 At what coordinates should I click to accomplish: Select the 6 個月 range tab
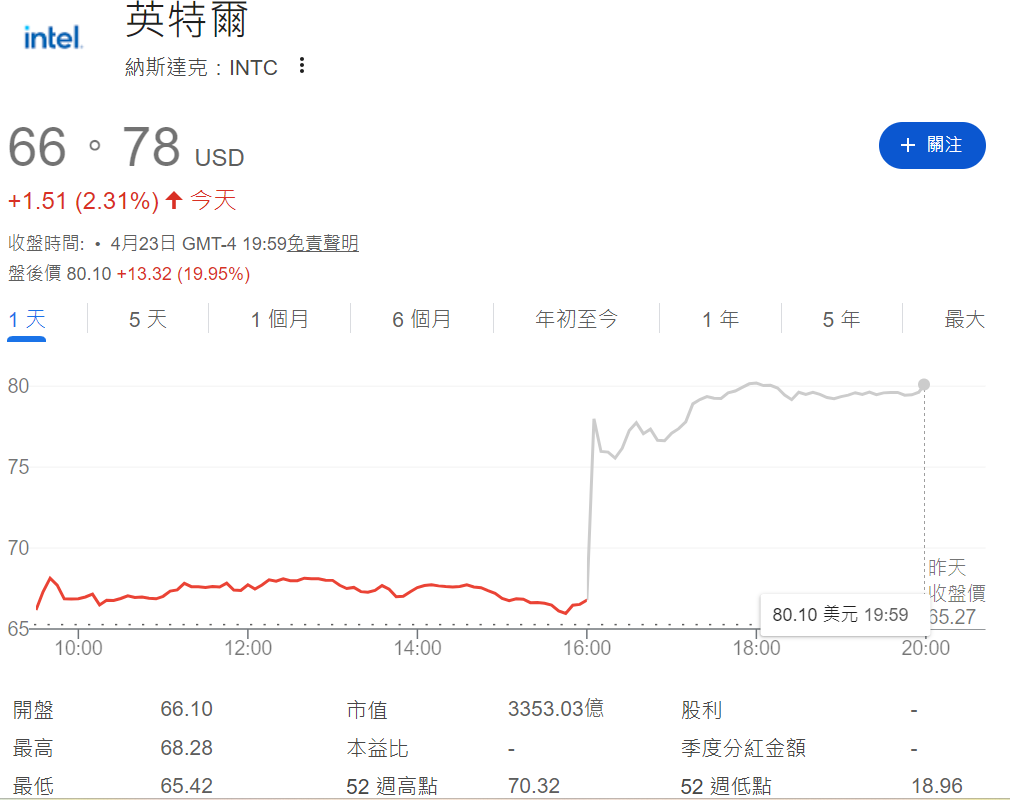tap(423, 318)
